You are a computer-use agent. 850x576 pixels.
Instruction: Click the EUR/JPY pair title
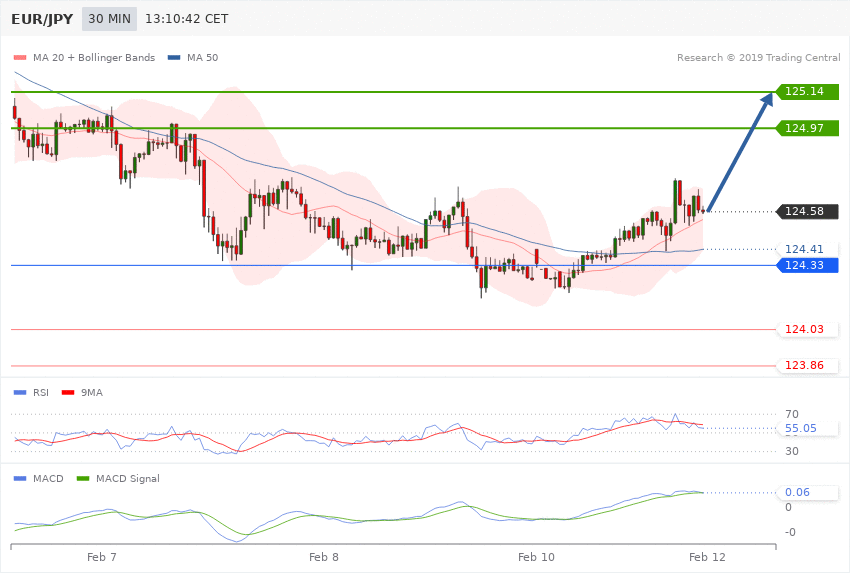[42, 19]
